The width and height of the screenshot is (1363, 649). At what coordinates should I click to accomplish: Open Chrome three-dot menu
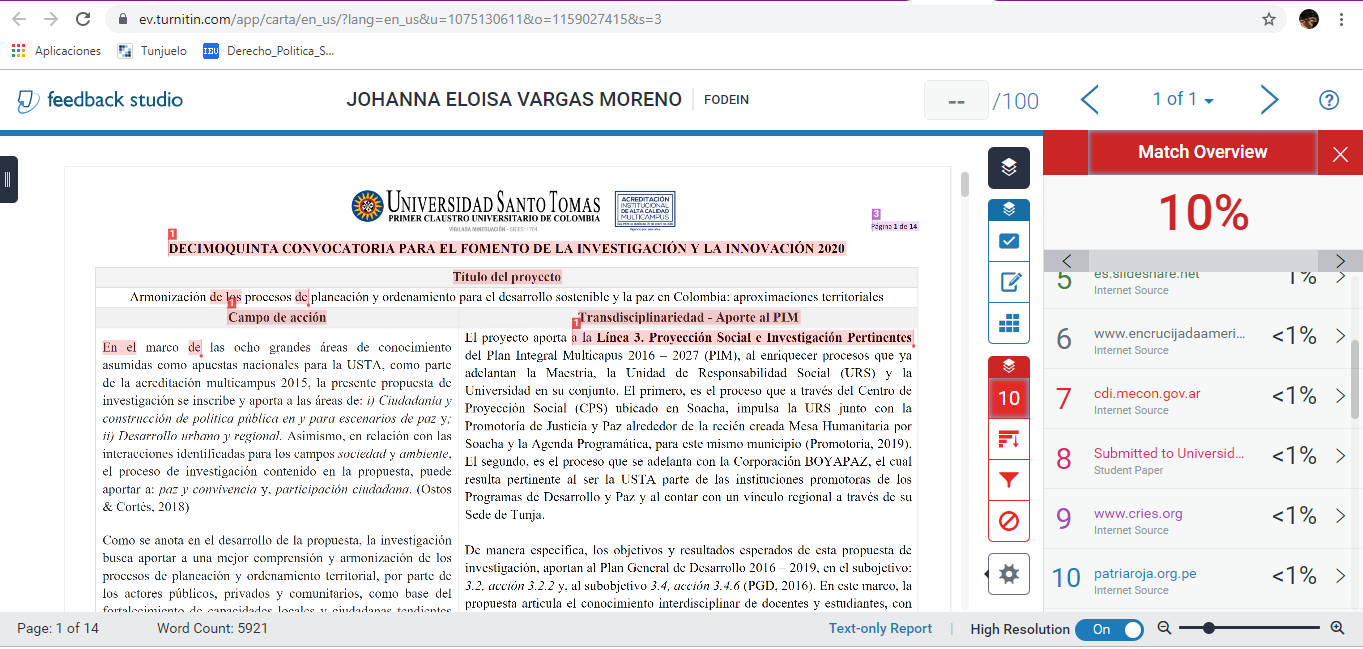[1342, 19]
